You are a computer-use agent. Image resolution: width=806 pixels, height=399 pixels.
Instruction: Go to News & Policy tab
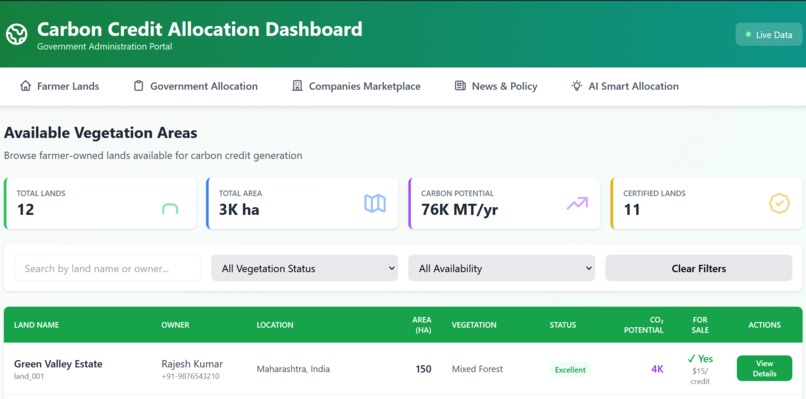[x=496, y=86]
